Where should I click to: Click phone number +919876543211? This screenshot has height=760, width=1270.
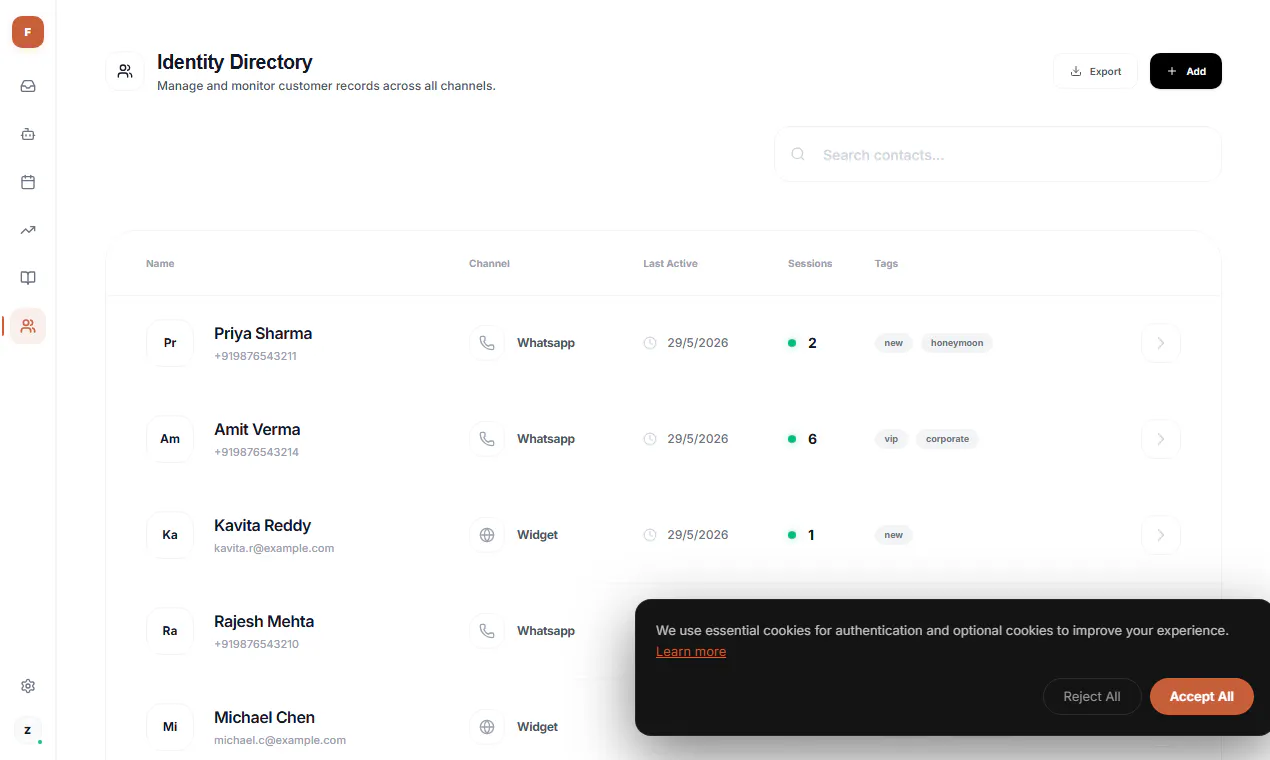256,356
